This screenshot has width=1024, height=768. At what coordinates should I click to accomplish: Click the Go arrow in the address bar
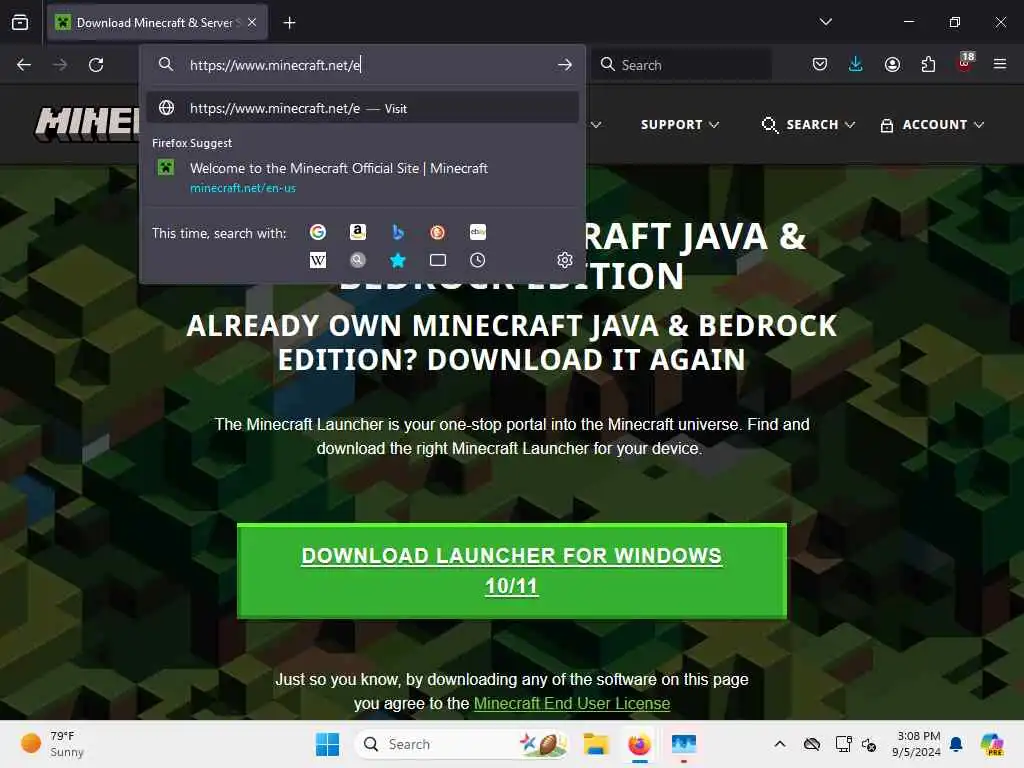565,65
